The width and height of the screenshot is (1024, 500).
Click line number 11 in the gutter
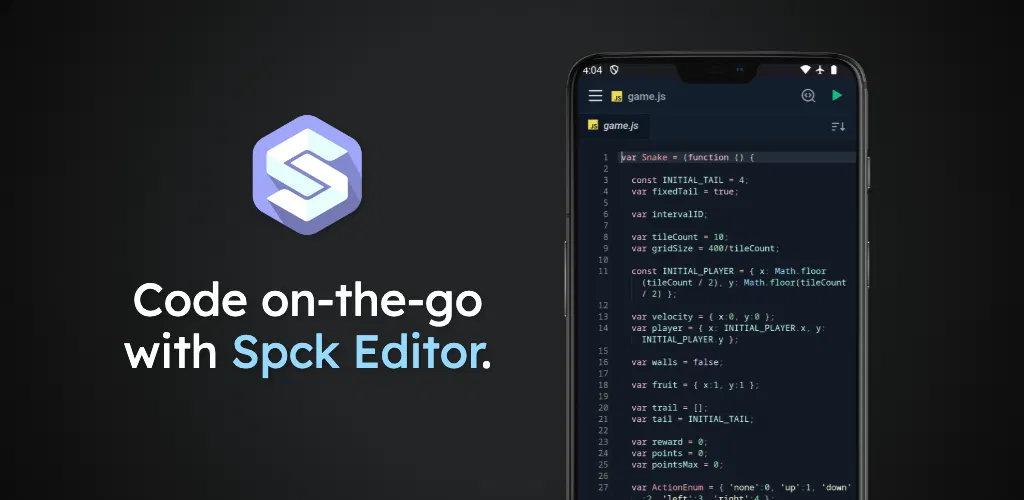point(603,271)
